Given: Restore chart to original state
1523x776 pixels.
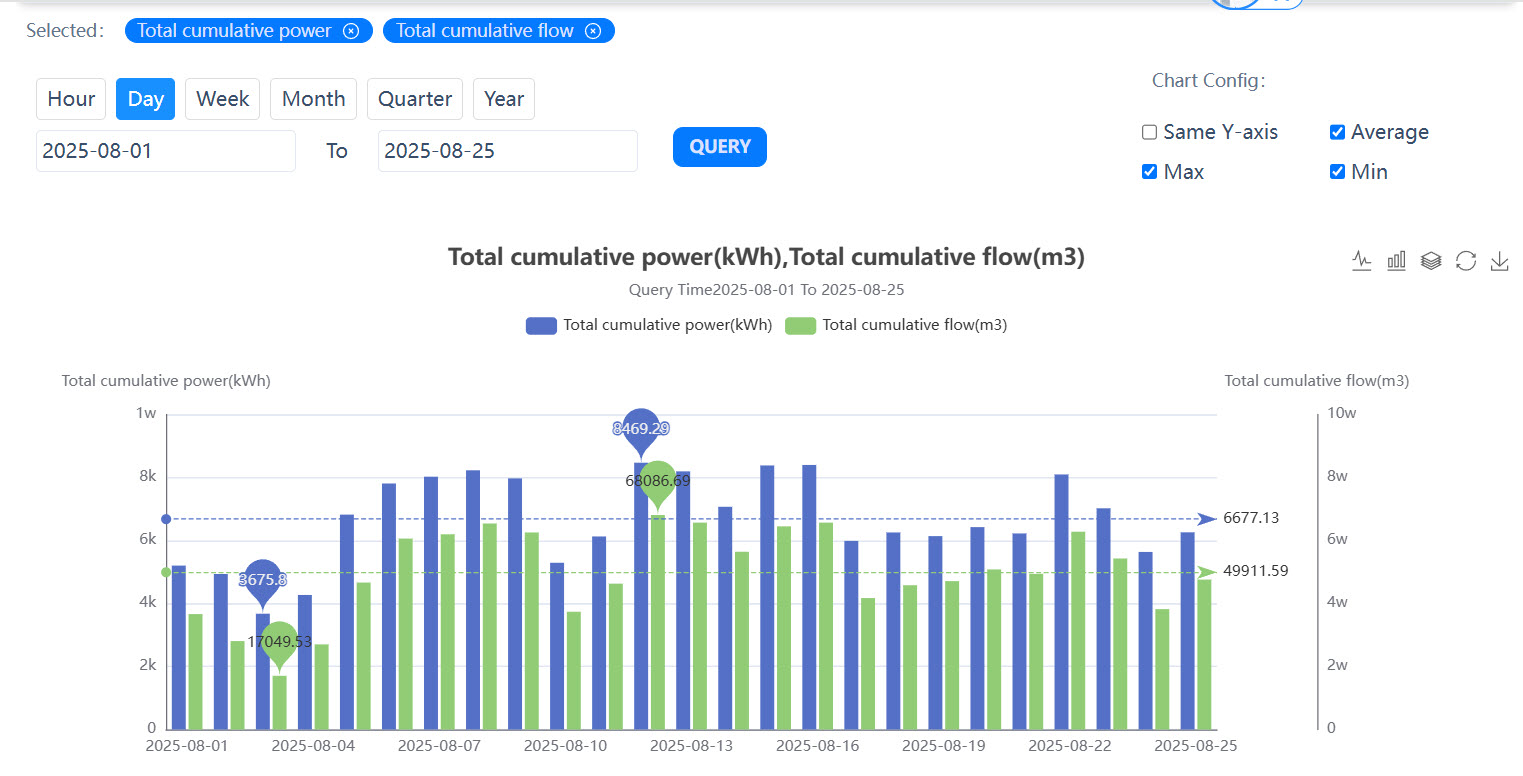Looking at the screenshot, I should click(x=1466, y=261).
